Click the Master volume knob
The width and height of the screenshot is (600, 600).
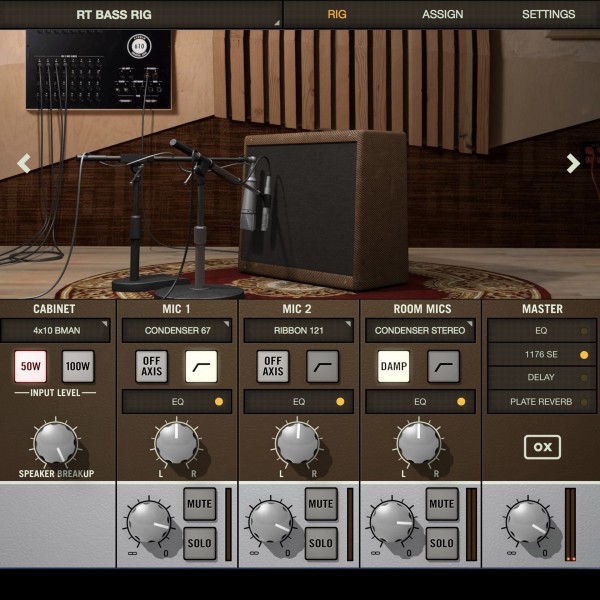coord(528,522)
